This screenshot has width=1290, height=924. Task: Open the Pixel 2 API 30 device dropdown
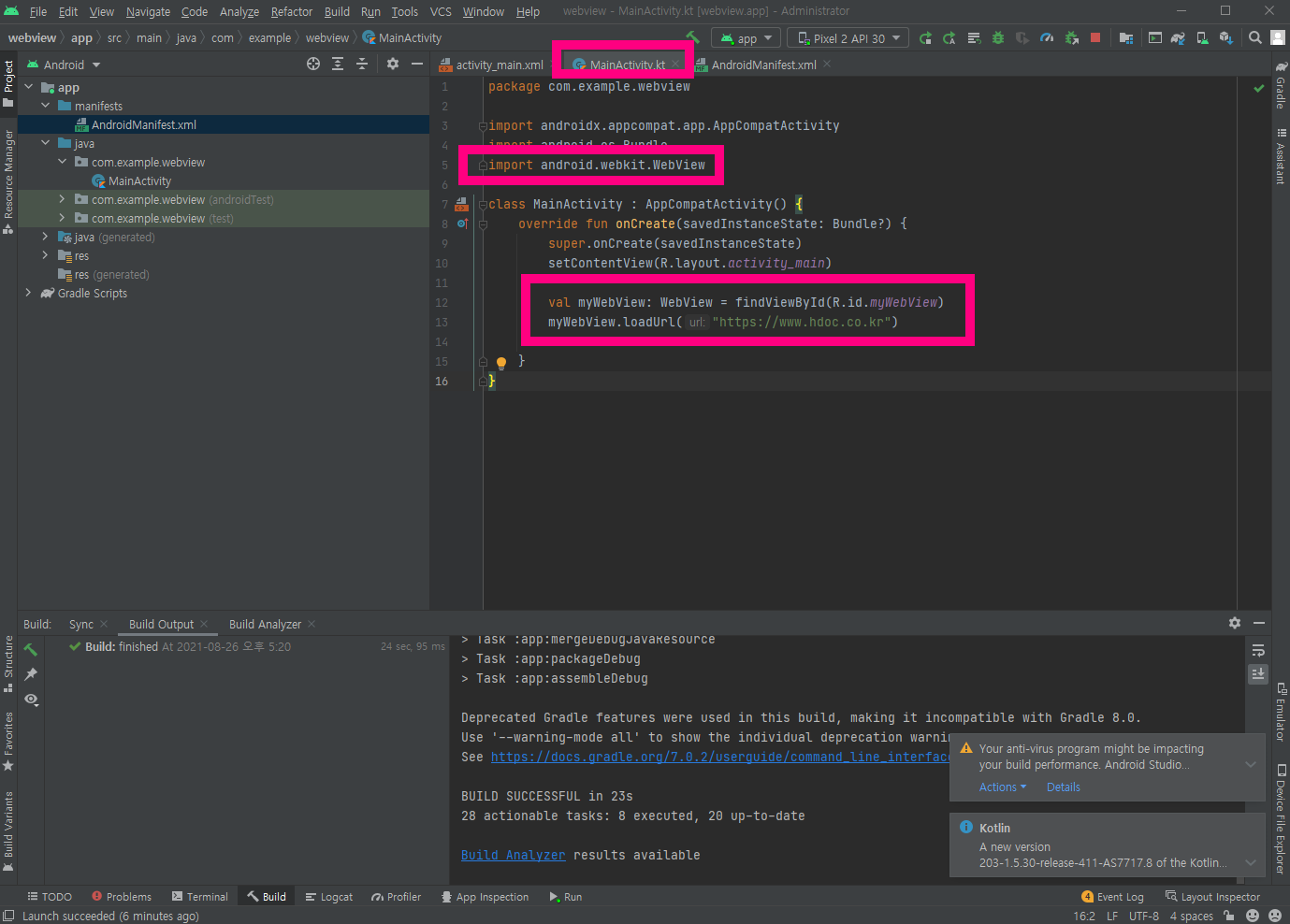(x=848, y=38)
